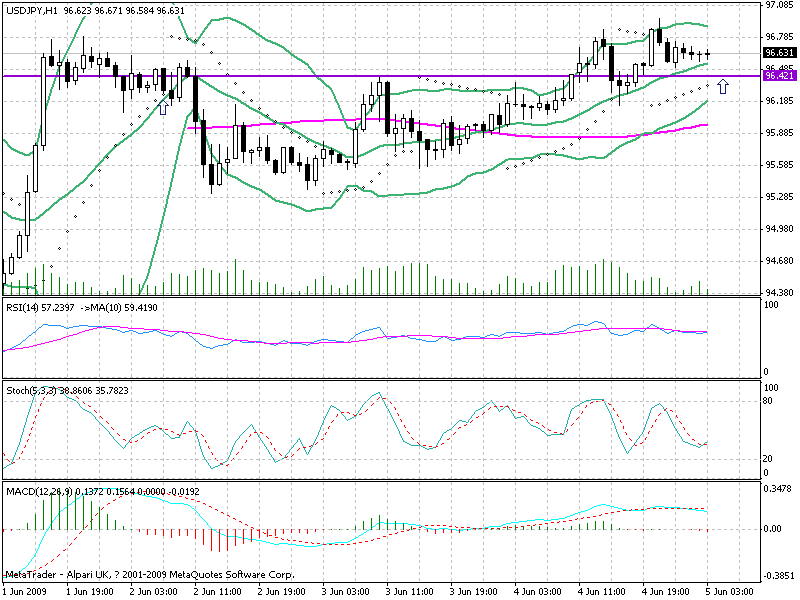The width and height of the screenshot is (800, 600).
Task: Click the 3 Jun 11:00 time label
Action: 410,592
